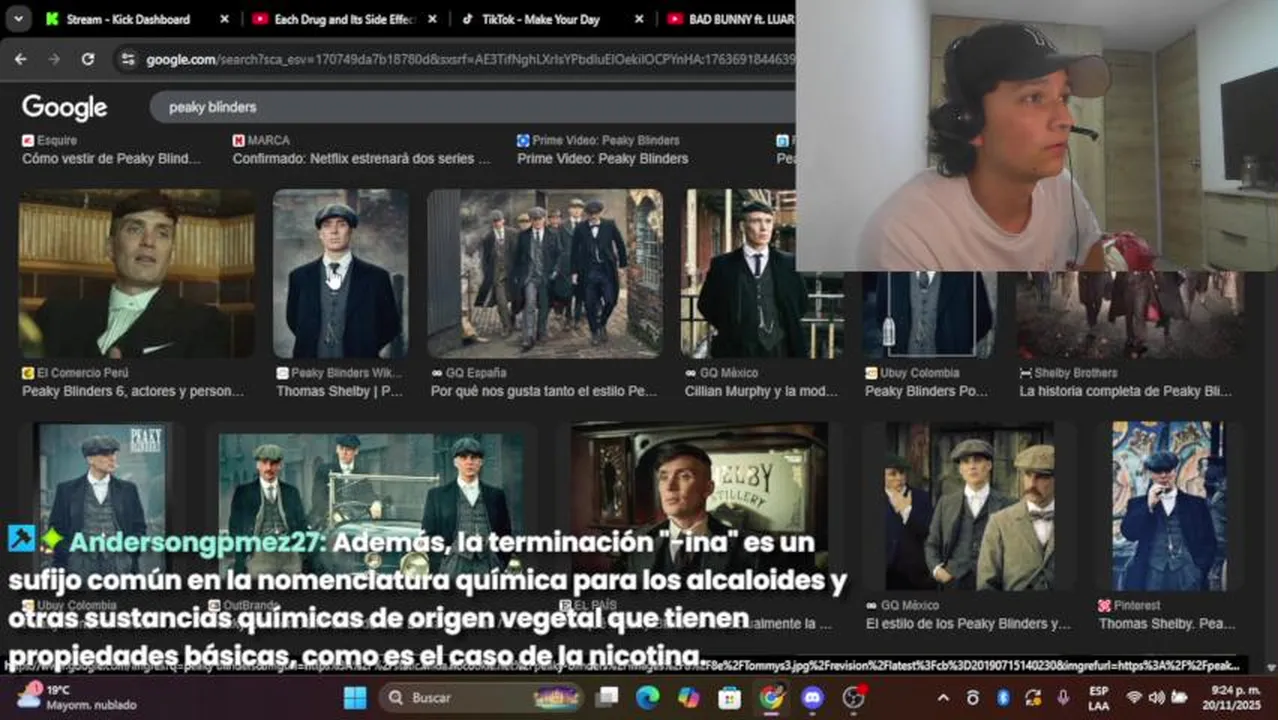This screenshot has width=1278, height=720.
Task: Switch to TikTok - Make Your Day tab
Action: coord(540,19)
